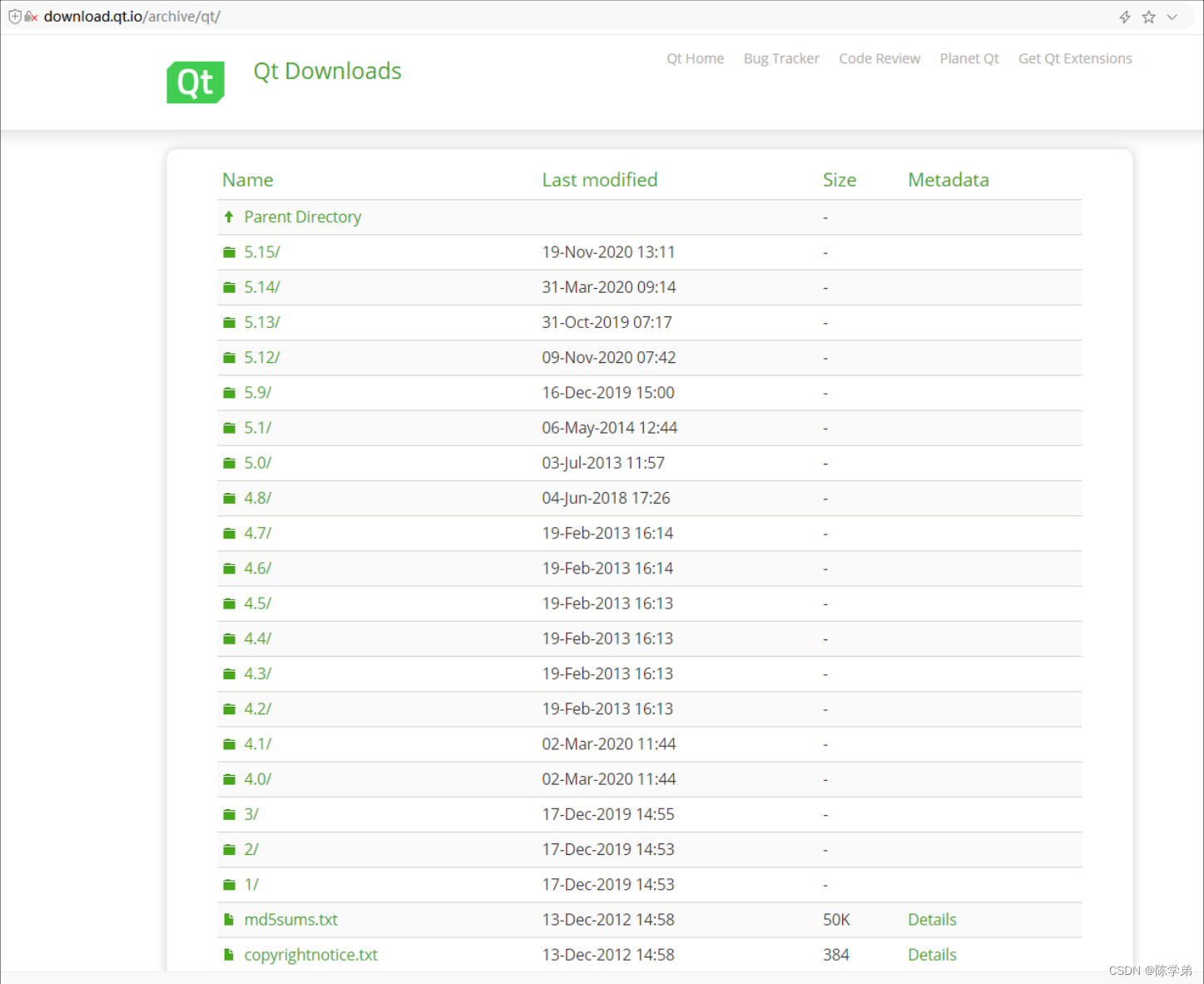Open the Code Review menu link
Screen dimensions: 1204x984
pos(879,58)
